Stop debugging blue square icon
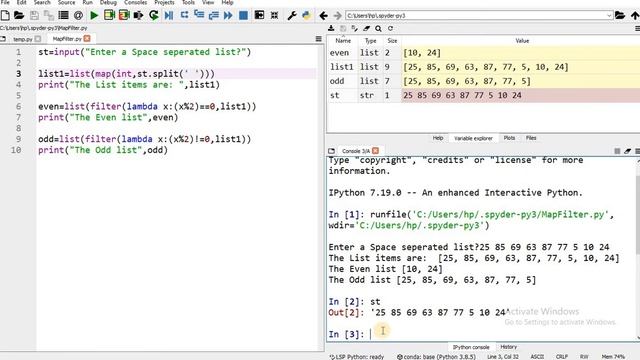640x360 pixels. 243,16
